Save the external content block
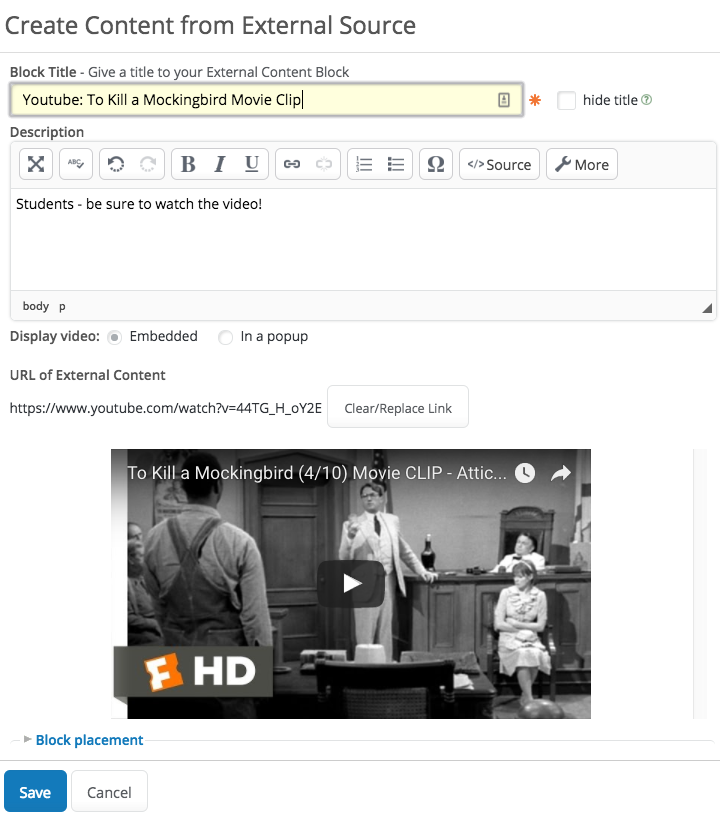The image size is (720, 819). (x=36, y=792)
